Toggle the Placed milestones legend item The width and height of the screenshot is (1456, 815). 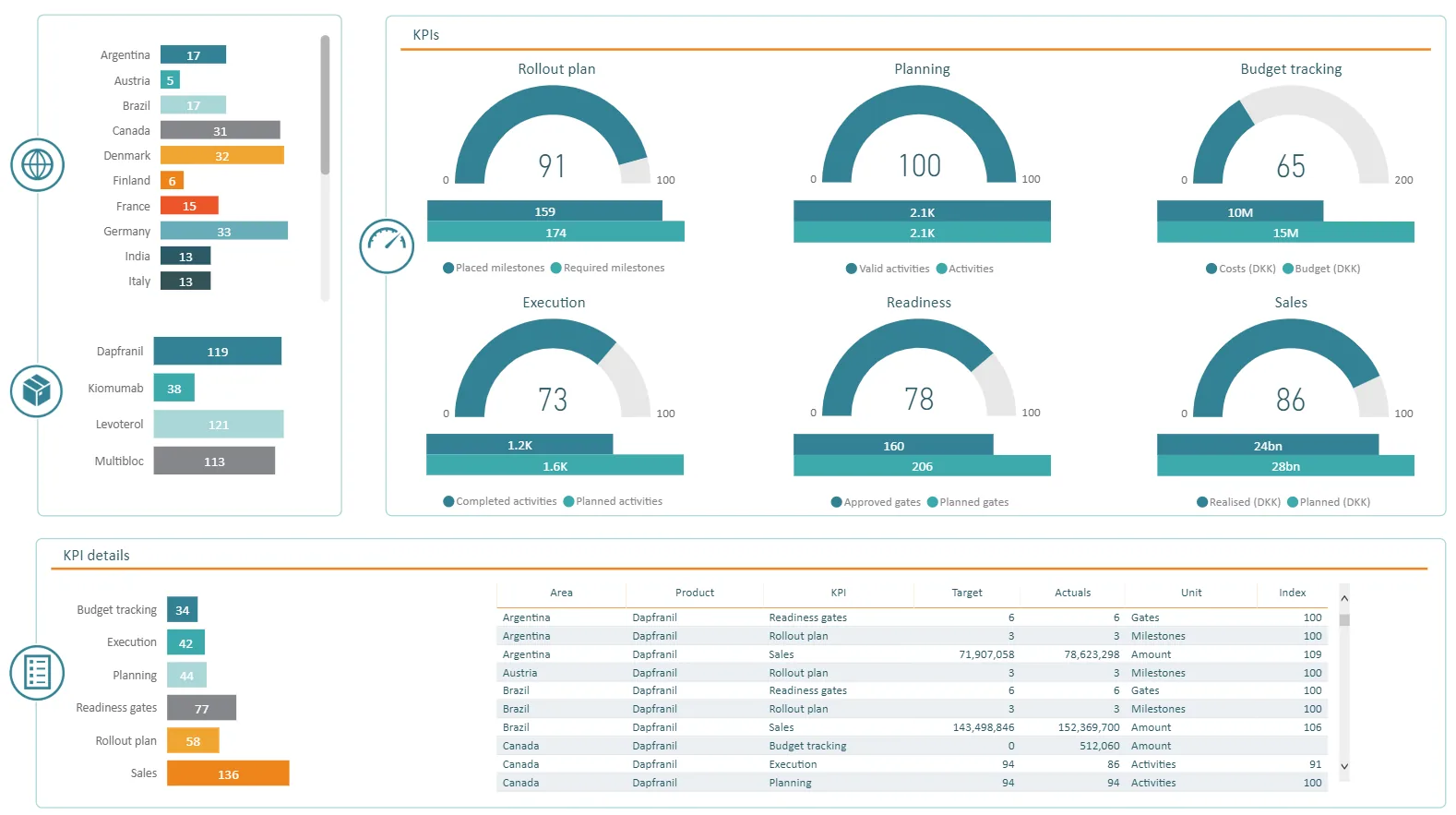pyautogui.click(x=494, y=268)
